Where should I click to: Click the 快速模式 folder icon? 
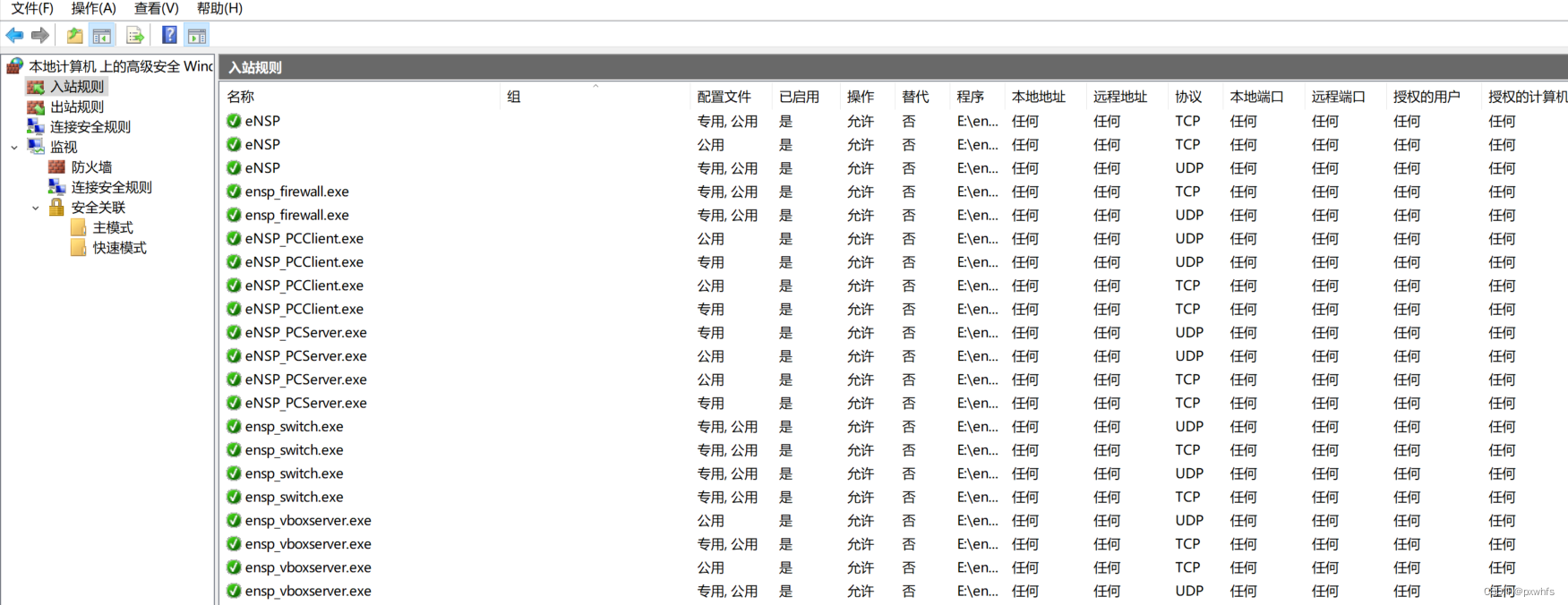(x=79, y=248)
